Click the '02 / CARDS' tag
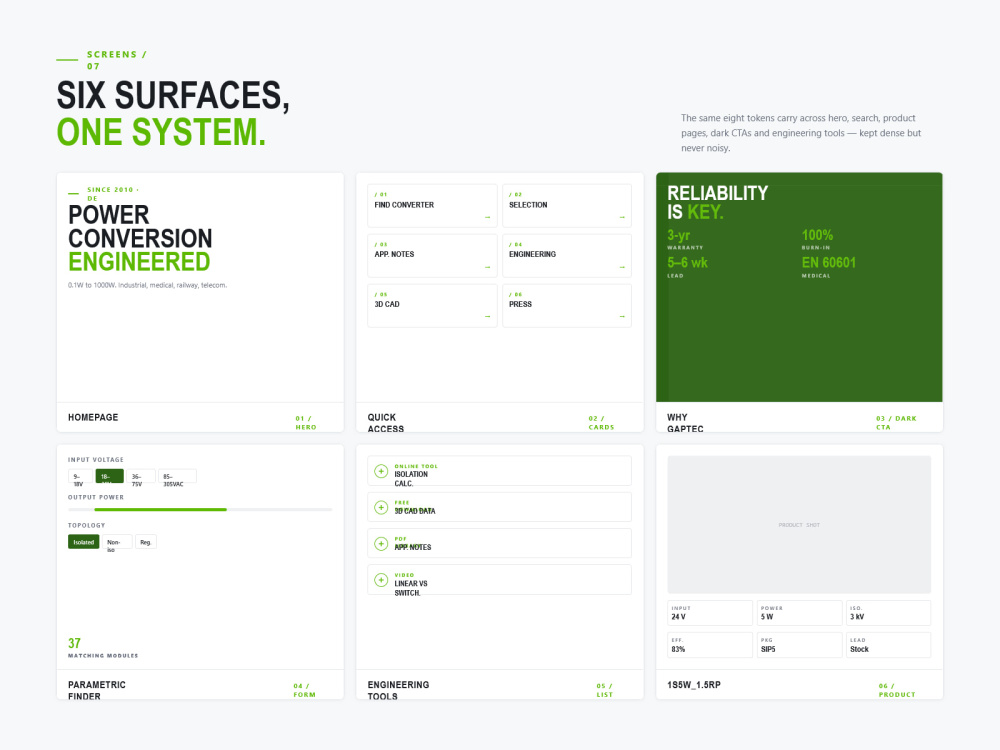This screenshot has height=750, width=1000. (x=601, y=423)
